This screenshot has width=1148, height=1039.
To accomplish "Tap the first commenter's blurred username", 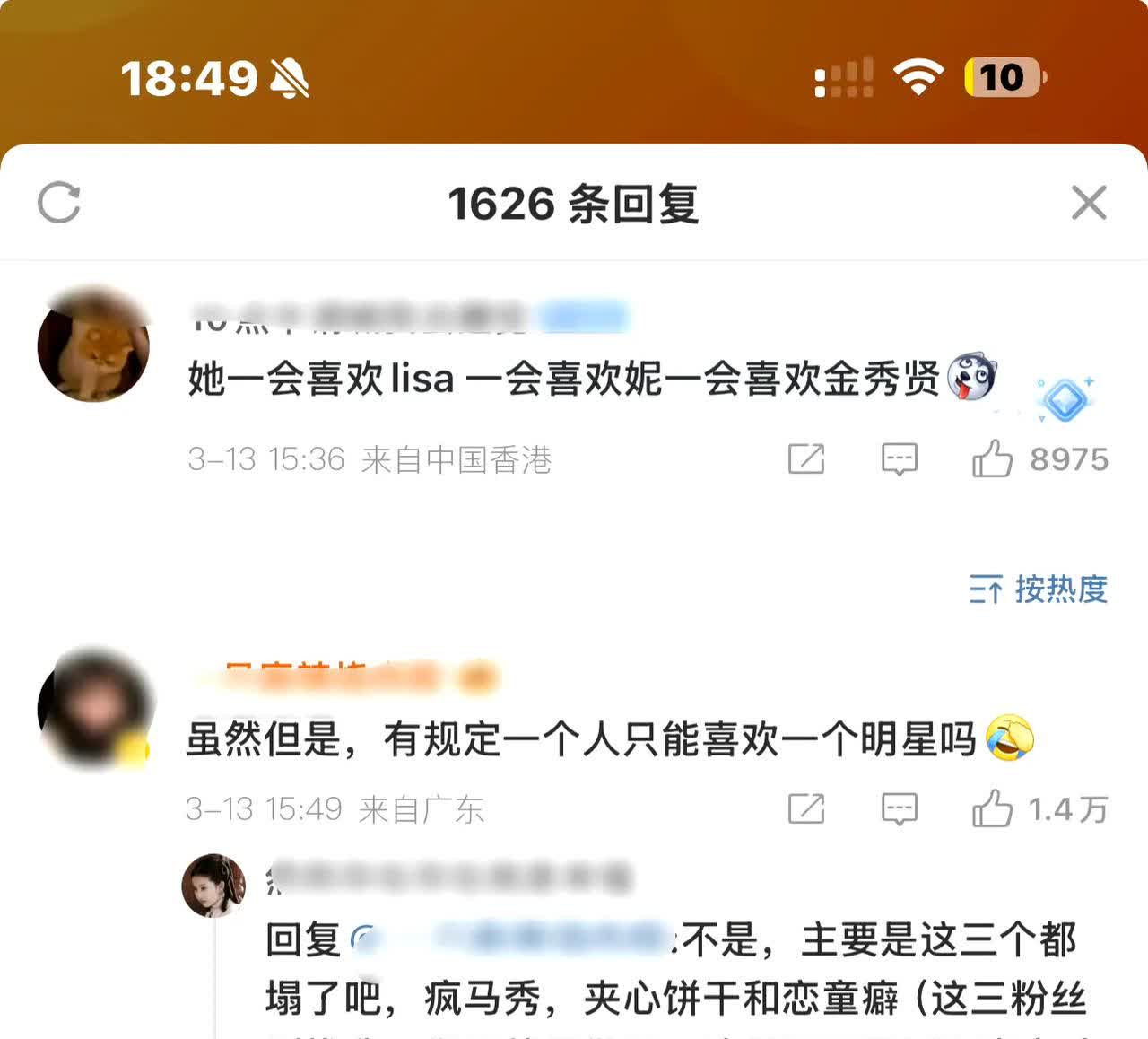I will 409,318.
